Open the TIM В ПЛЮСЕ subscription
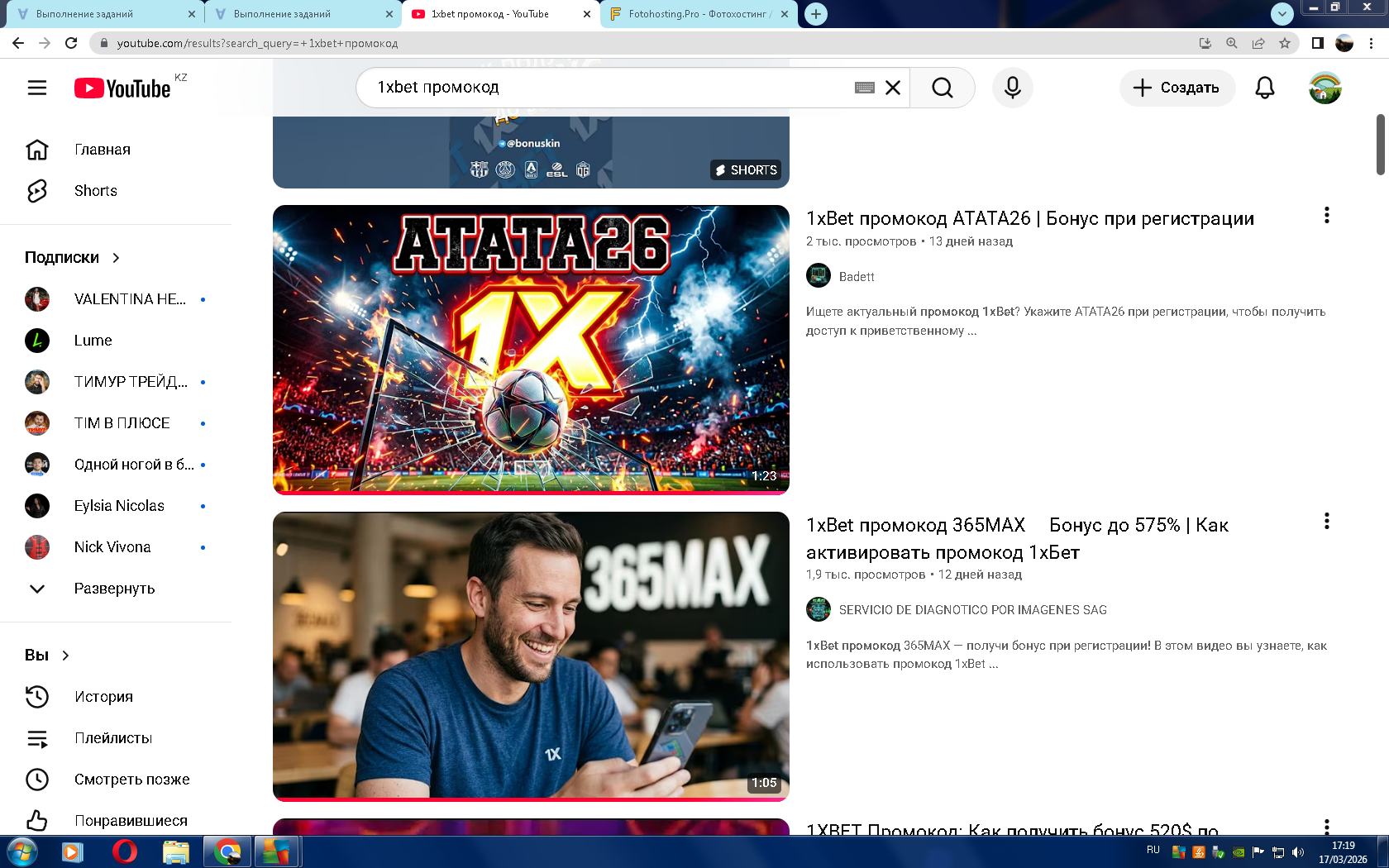The height and width of the screenshot is (868, 1389). (x=116, y=423)
